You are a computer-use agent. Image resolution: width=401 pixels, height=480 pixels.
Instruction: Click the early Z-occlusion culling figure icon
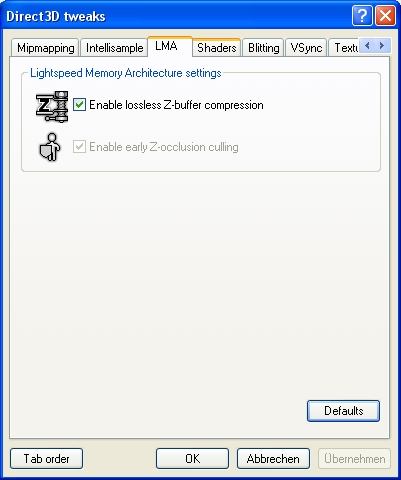(50, 147)
